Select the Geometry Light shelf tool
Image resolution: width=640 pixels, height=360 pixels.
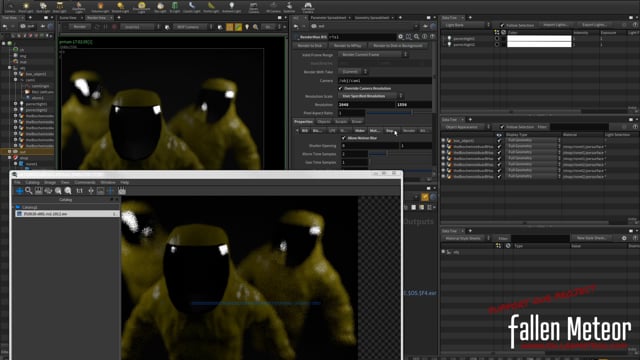point(79,7)
